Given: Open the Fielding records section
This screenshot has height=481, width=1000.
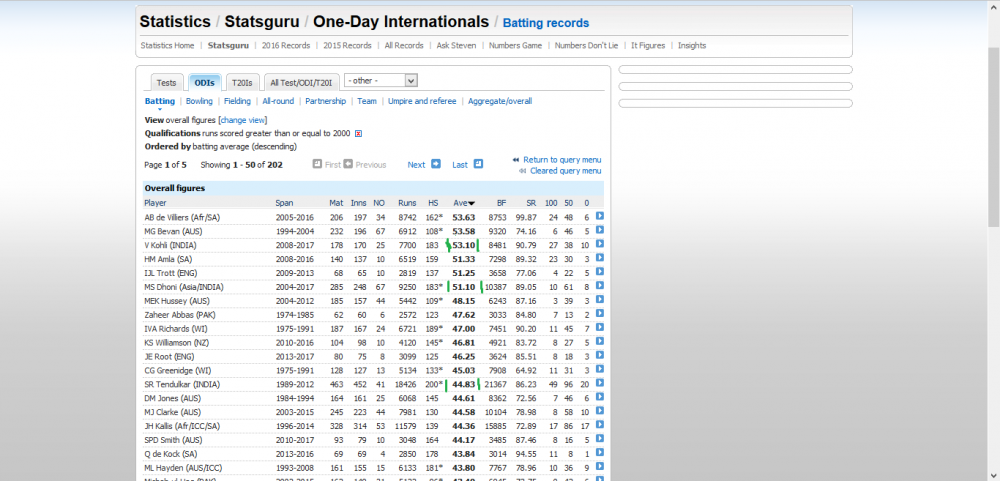Looking at the screenshot, I should 237,101.
